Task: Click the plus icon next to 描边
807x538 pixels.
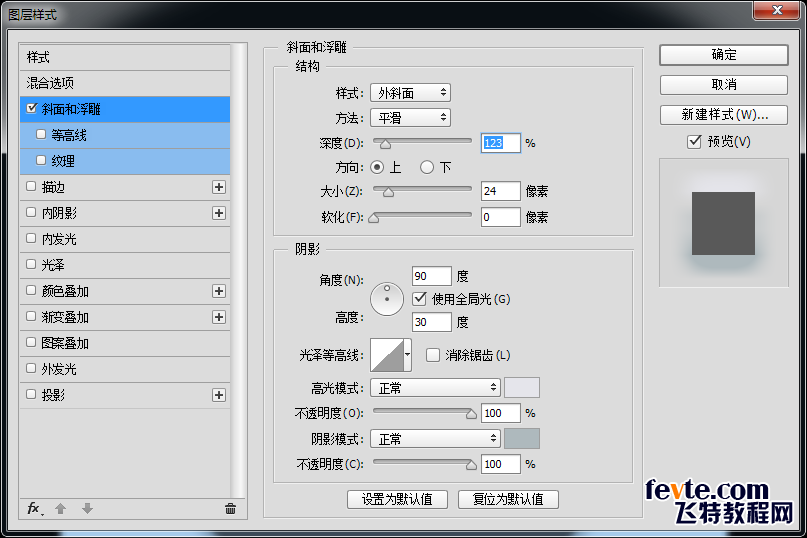Action: tap(219, 187)
